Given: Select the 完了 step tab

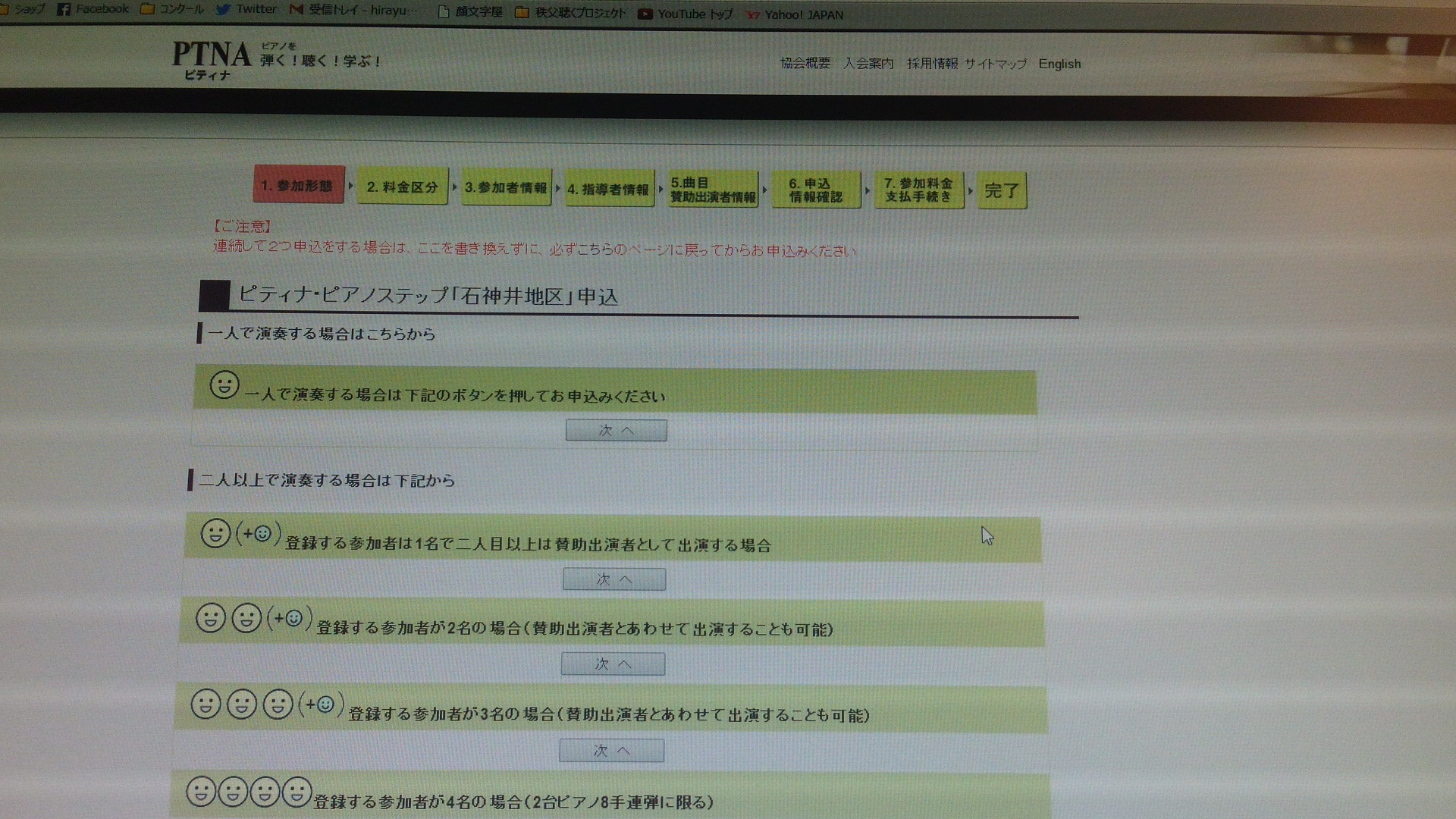Looking at the screenshot, I should coord(1001,190).
